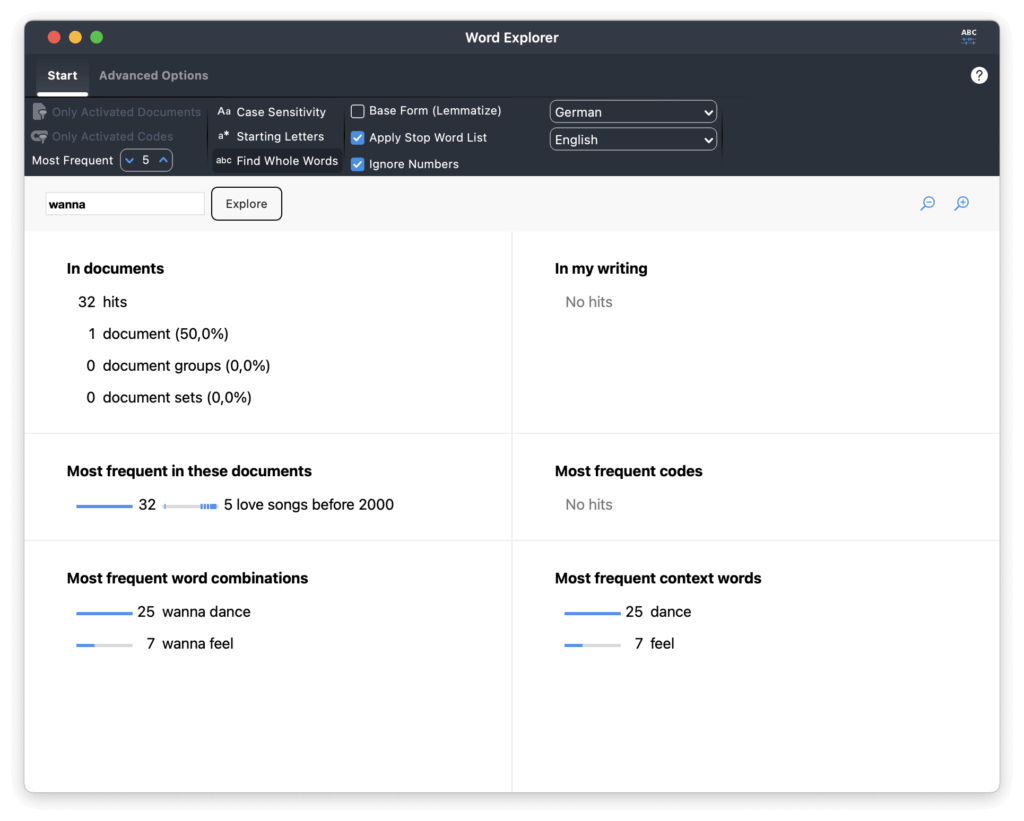Decrease the Most Frequent value
This screenshot has height=821, width=1024.
pos(130,160)
